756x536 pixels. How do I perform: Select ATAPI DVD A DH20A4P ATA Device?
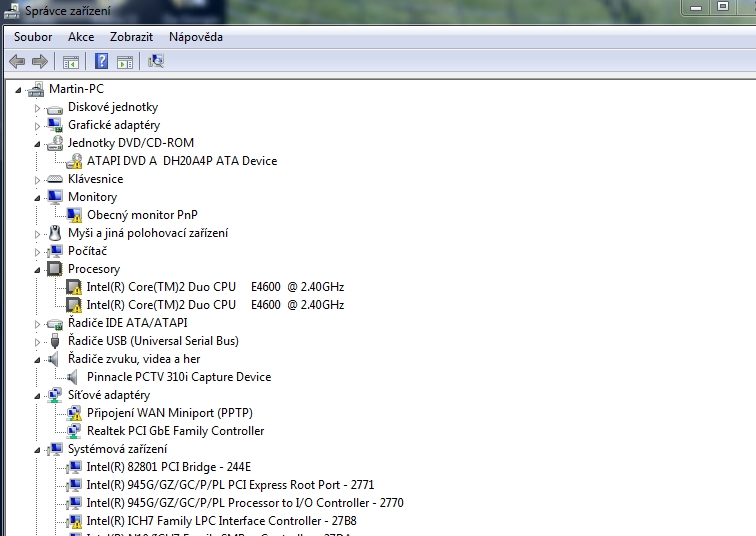click(x=181, y=161)
